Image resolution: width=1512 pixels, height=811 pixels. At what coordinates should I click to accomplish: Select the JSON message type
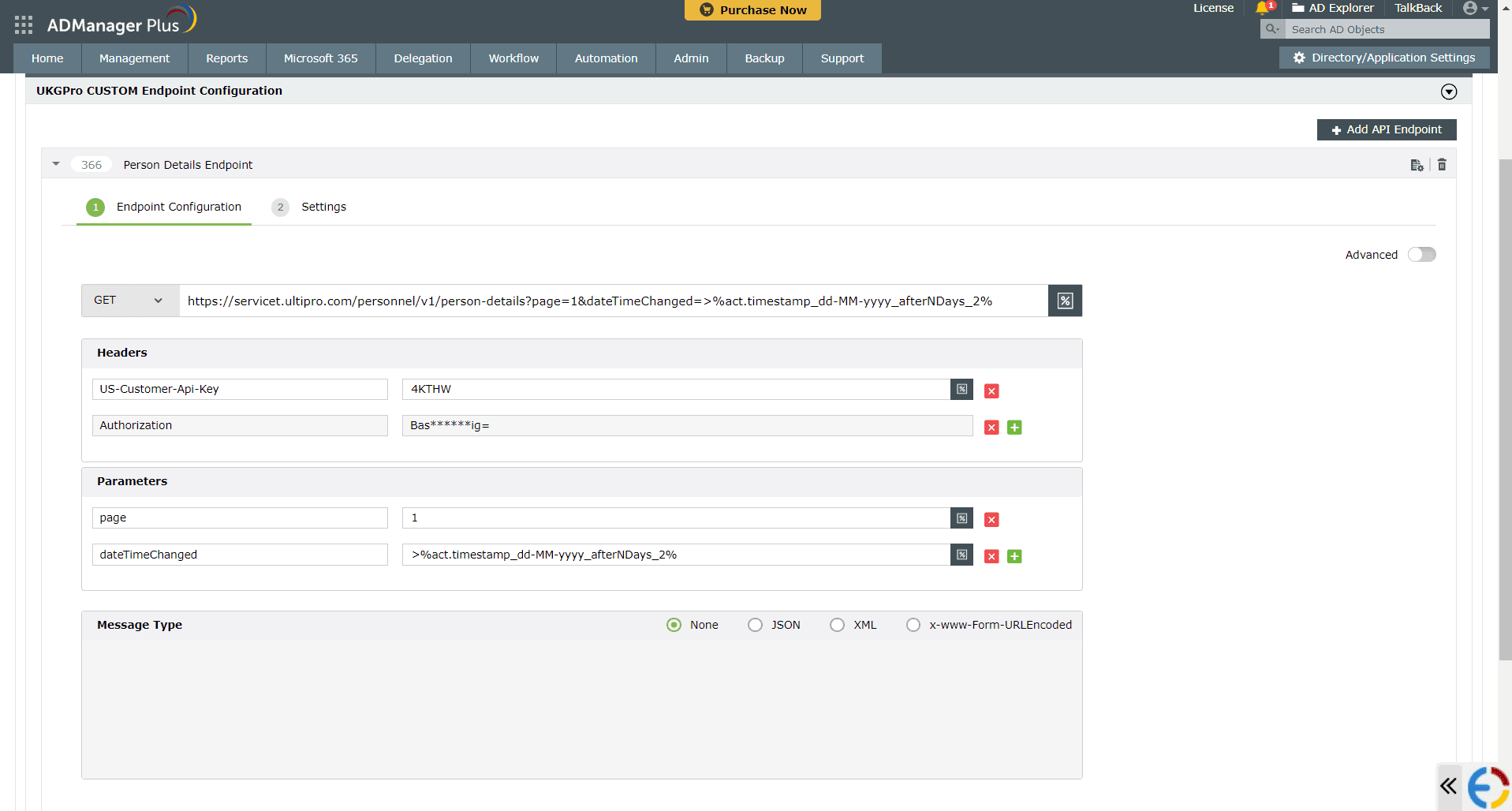755,624
